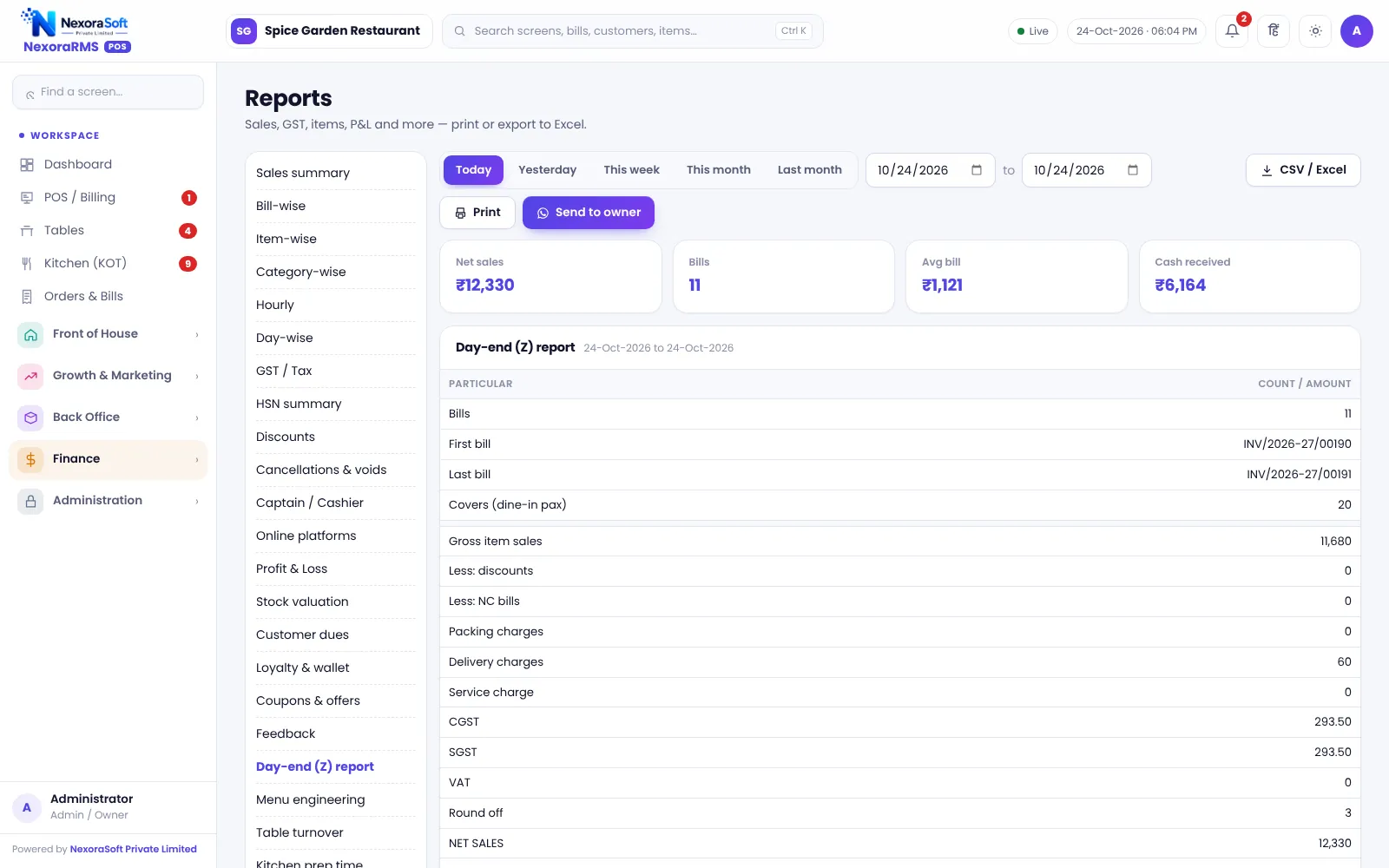Screen dimensions: 1389x868
Task: Expand Back Office chevron
Action: (197, 418)
